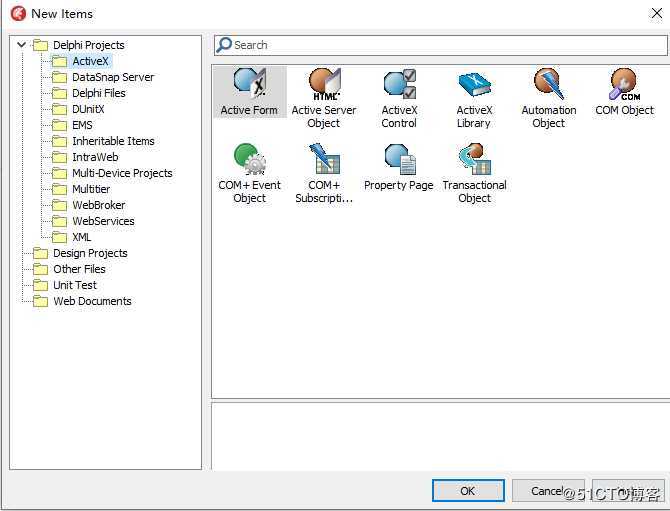Select the ActiveX Library book icon
This screenshot has height=511, width=670.
(474, 84)
